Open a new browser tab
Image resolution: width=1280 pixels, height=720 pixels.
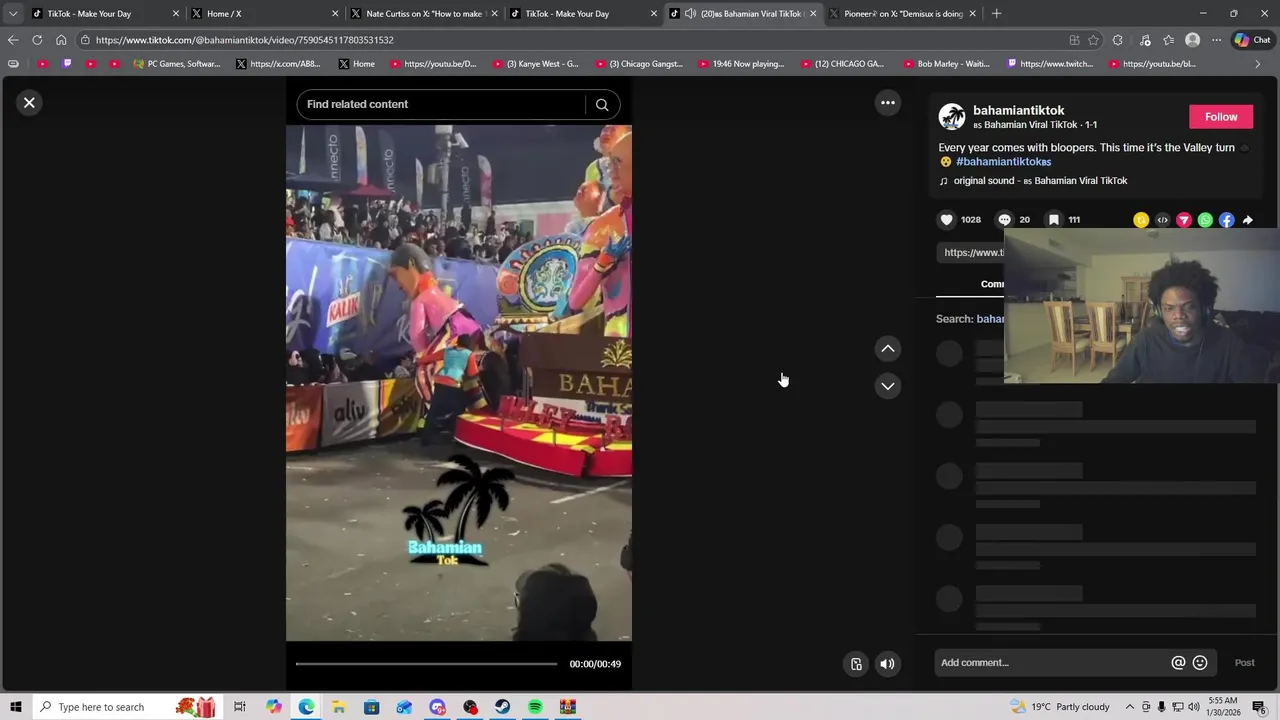(996, 14)
